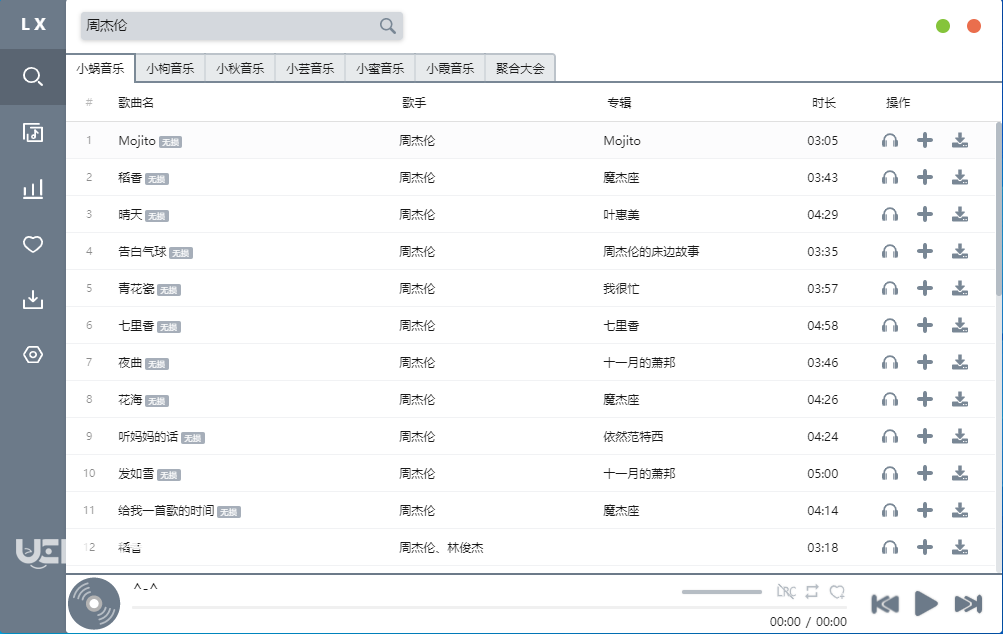Open the download manager in the sidebar
Viewport: 1003px width, 634px height.
(31, 299)
